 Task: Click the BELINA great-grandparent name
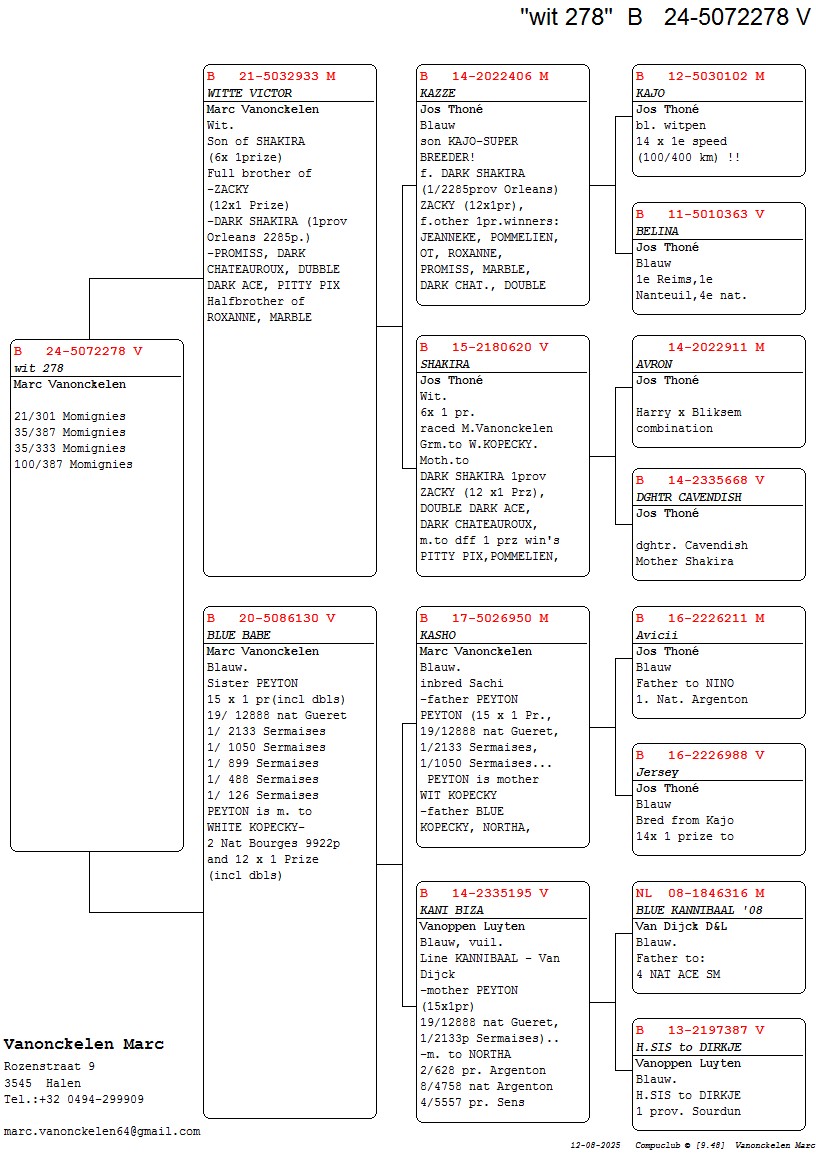tap(657, 231)
